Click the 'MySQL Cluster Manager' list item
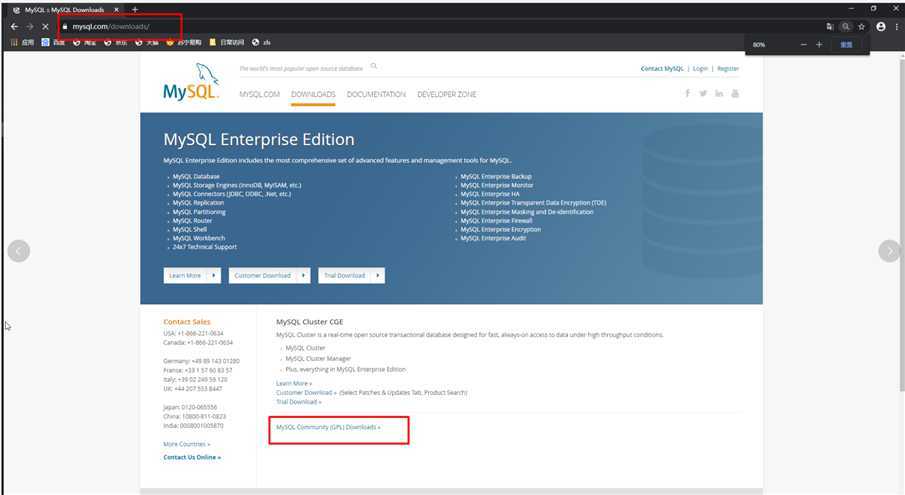905x495 pixels. click(x=318, y=359)
